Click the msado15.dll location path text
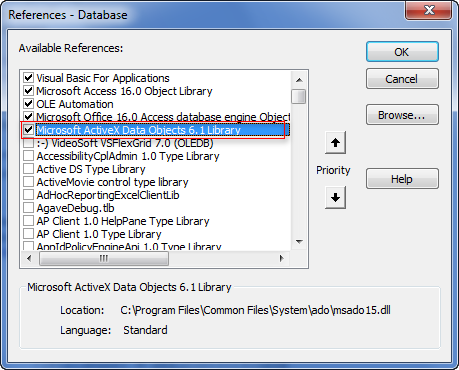The height and width of the screenshot is (370, 459). (255, 310)
